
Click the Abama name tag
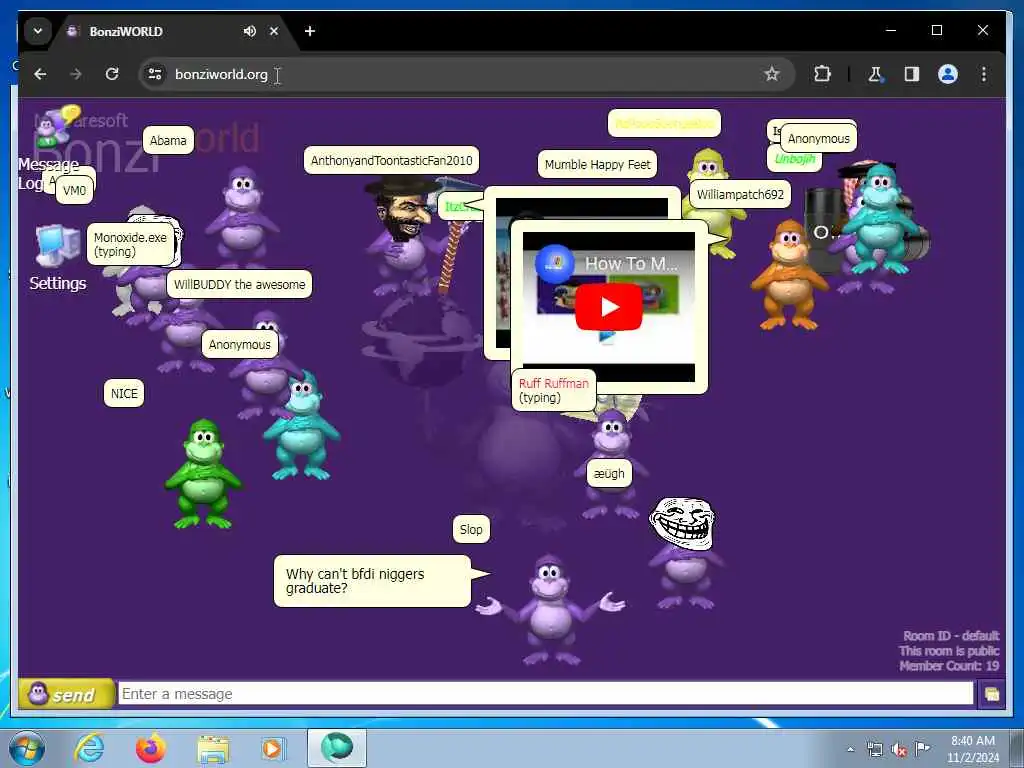point(168,140)
